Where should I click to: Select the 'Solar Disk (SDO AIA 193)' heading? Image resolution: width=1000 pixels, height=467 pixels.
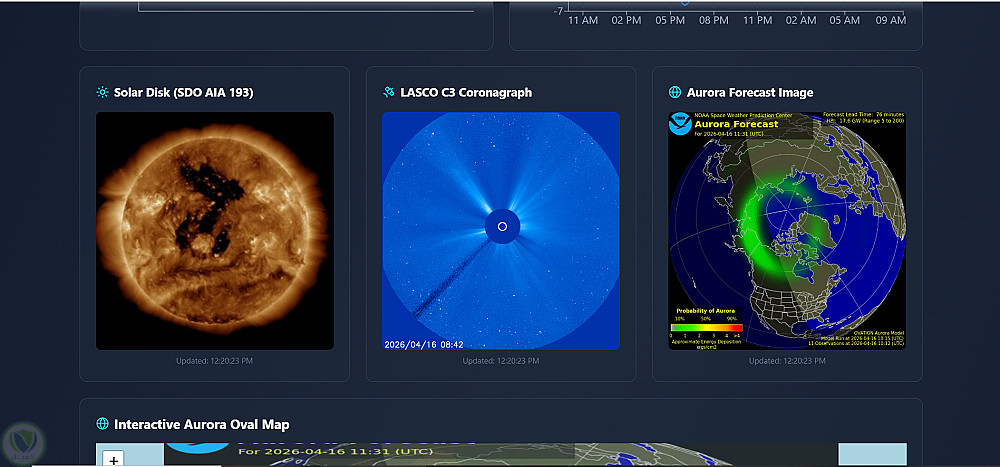pyautogui.click(x=184, y=93)
